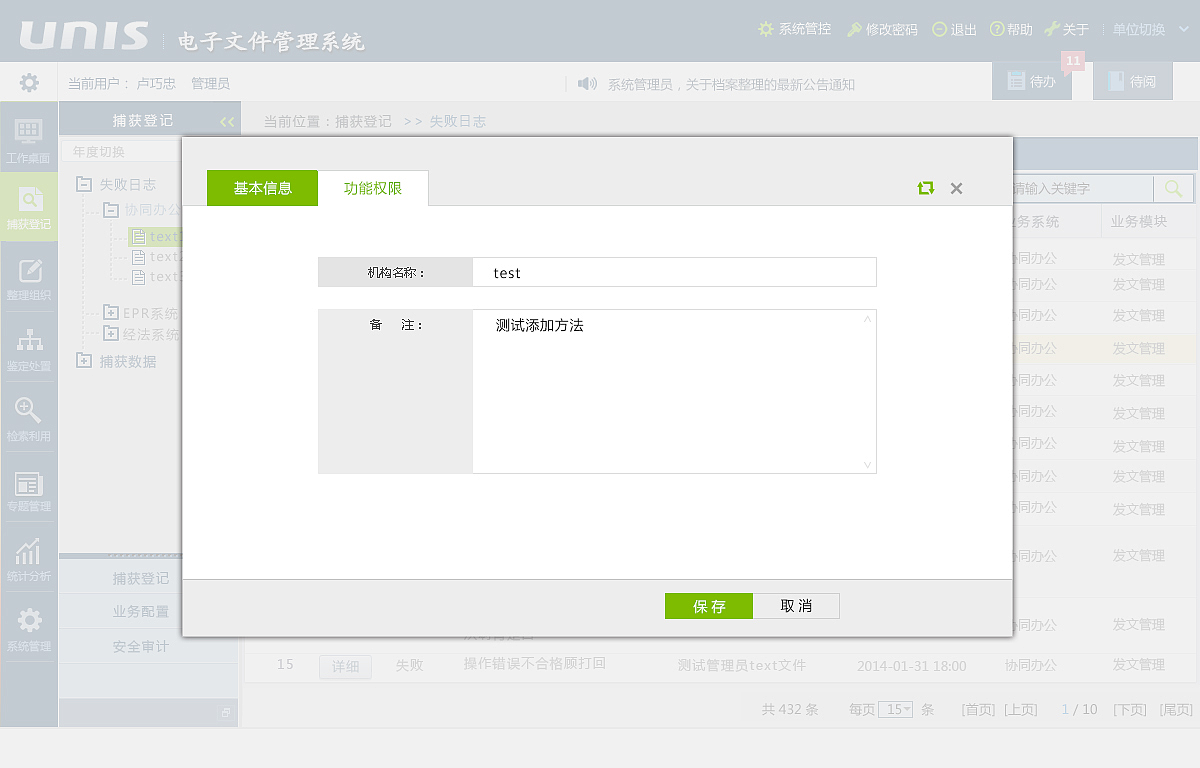The image size is (1200, 768).
Task: Expand the EPR系统 tree node
Action: pyautogui.click(x=110, y=314)
